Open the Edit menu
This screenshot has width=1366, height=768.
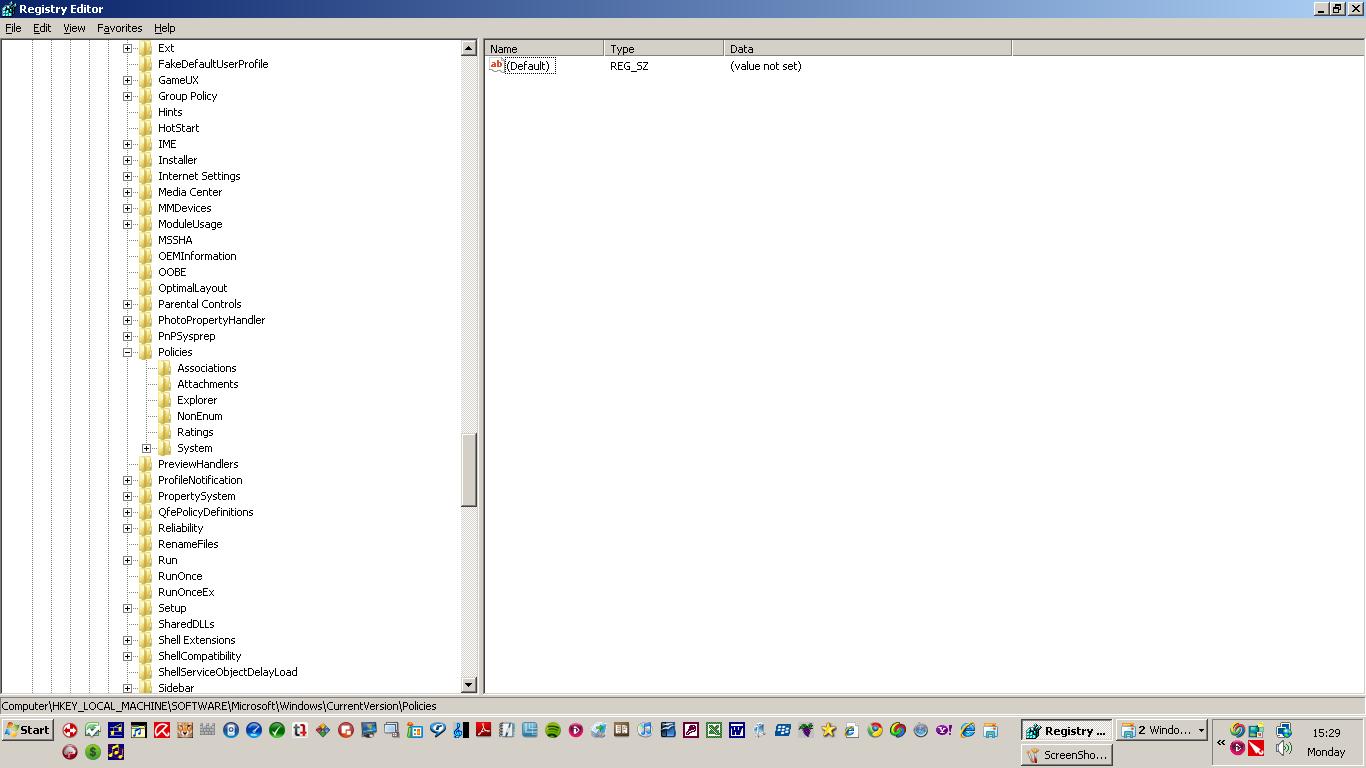(x=42, y=28)
